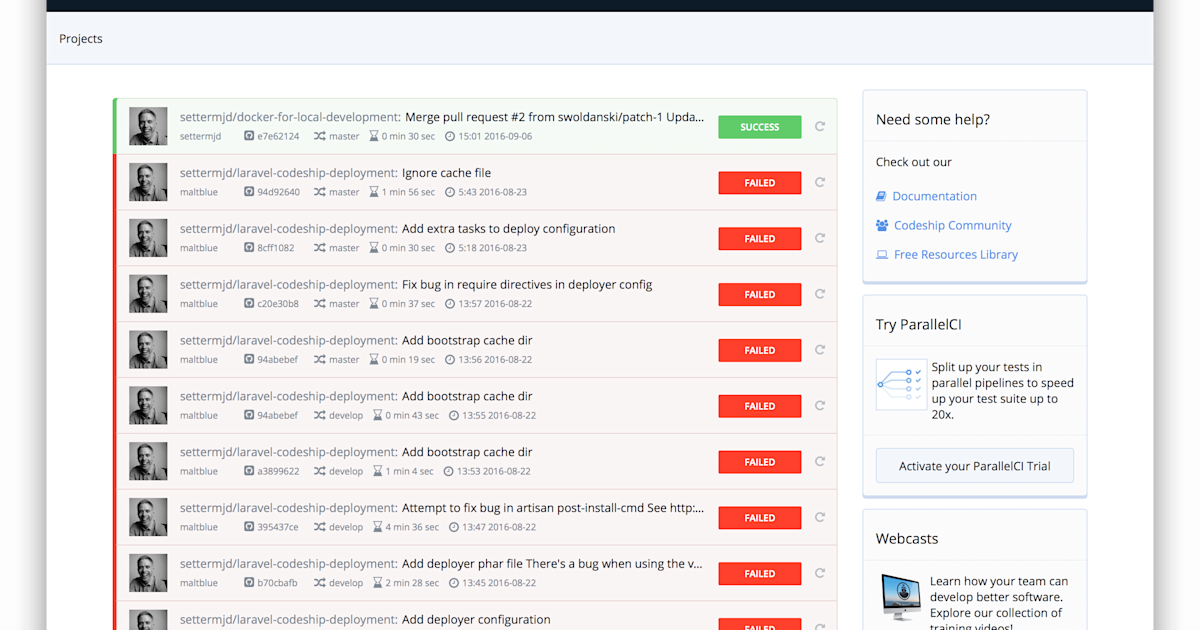
Task: Click commit icon next to e7e62124
Action: point(248,136)
